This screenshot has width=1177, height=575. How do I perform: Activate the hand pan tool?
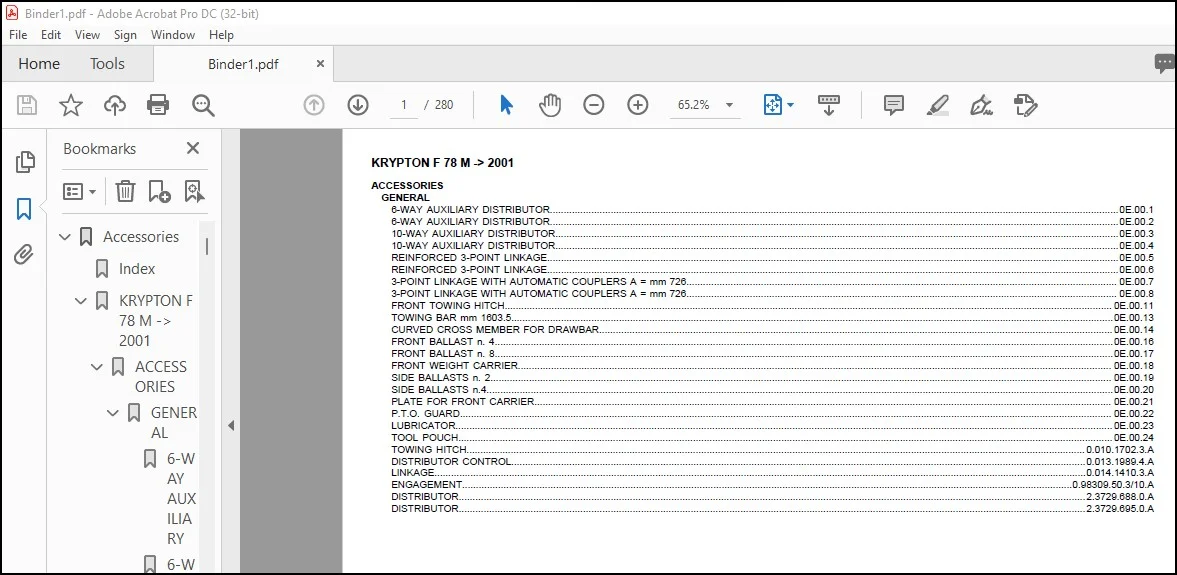click(x=550, y=105)
